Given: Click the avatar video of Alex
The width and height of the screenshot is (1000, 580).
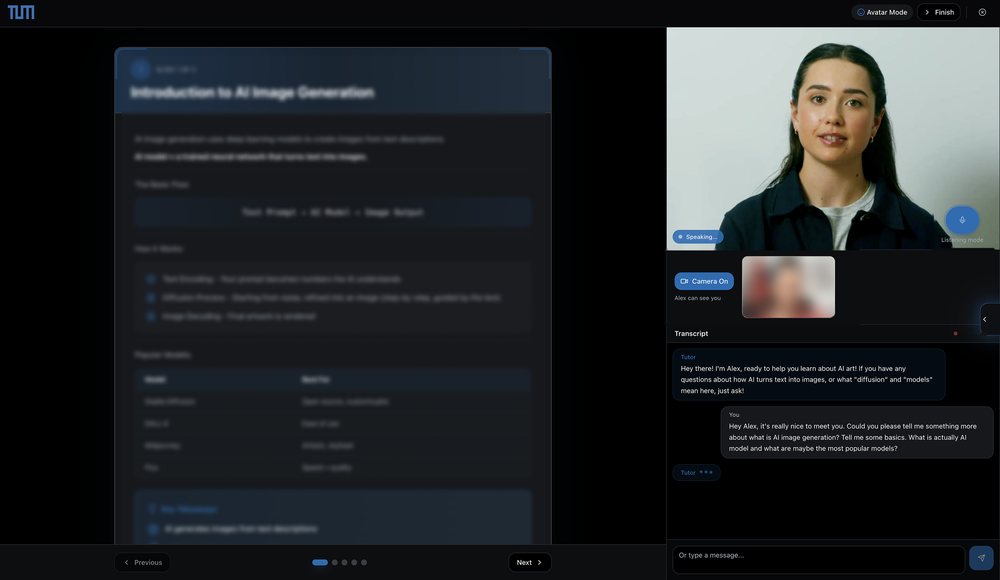Looking at the screenshot, I should (x=833, y=138).
